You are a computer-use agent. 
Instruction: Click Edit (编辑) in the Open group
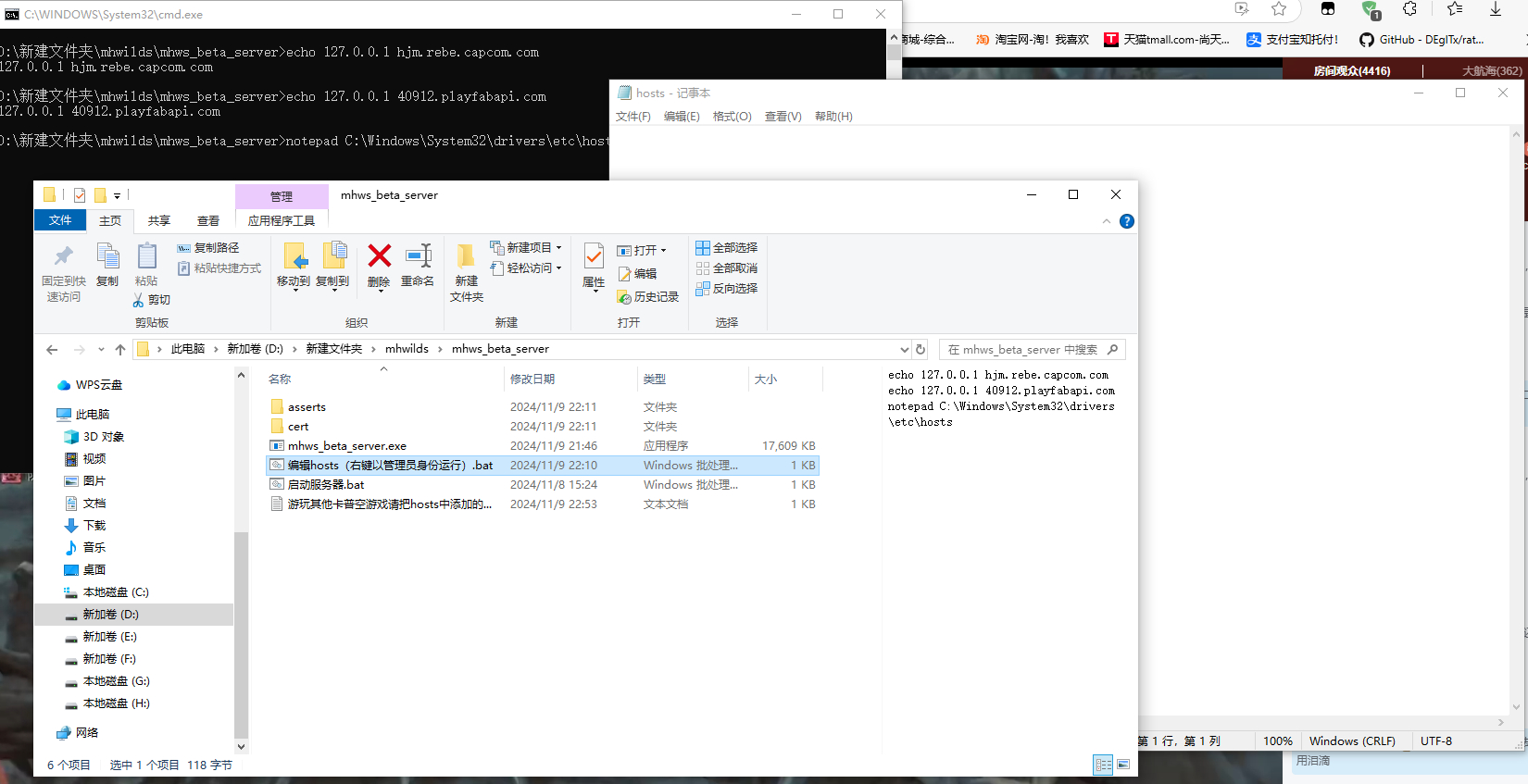tap(637, 274)
